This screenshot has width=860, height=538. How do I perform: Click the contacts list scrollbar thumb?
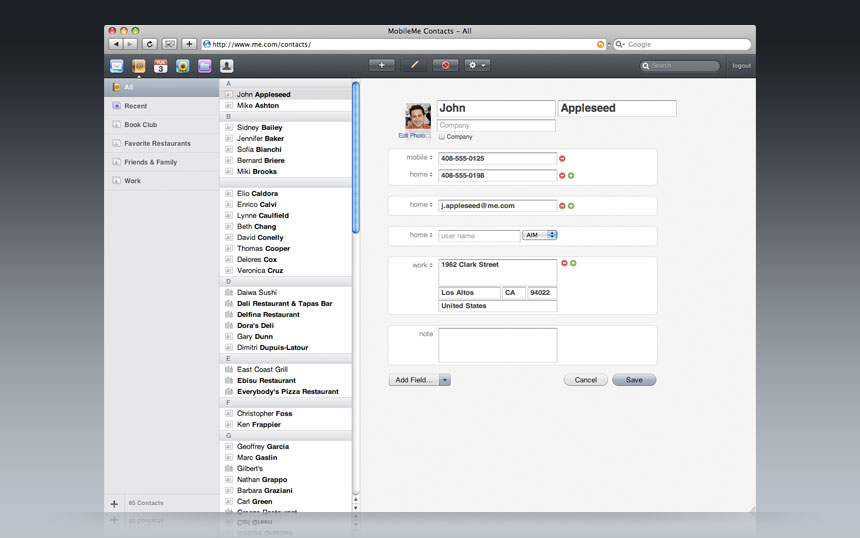coord(356,157)
